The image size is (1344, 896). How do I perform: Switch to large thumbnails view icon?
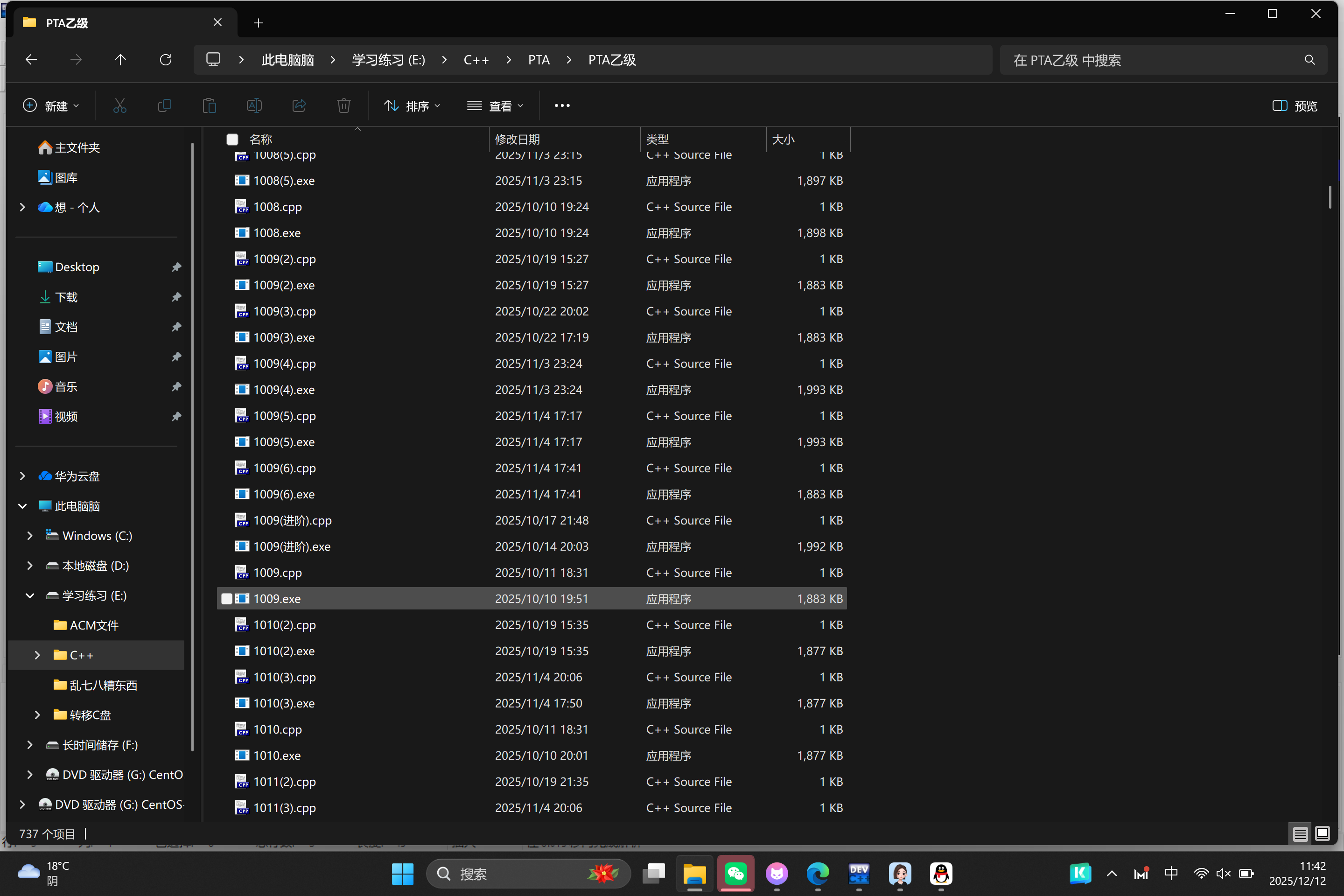tap(1322, 834)
